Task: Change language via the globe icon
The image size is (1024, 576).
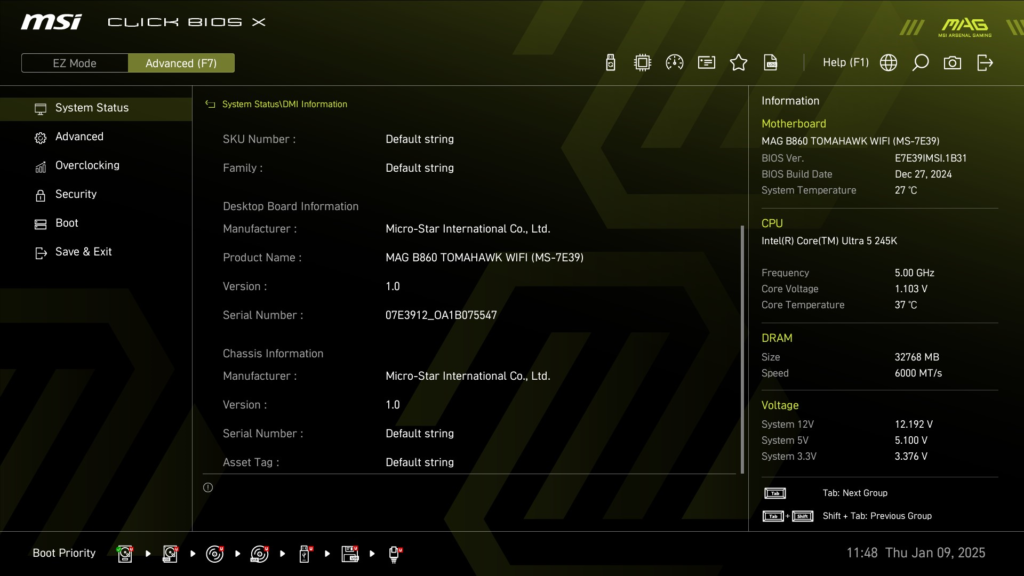Action: 888,62
